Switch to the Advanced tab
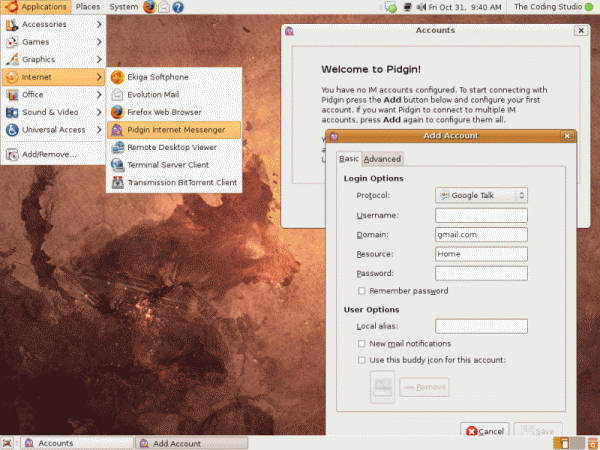Screen dimensions: 600x450 [382, 159]
